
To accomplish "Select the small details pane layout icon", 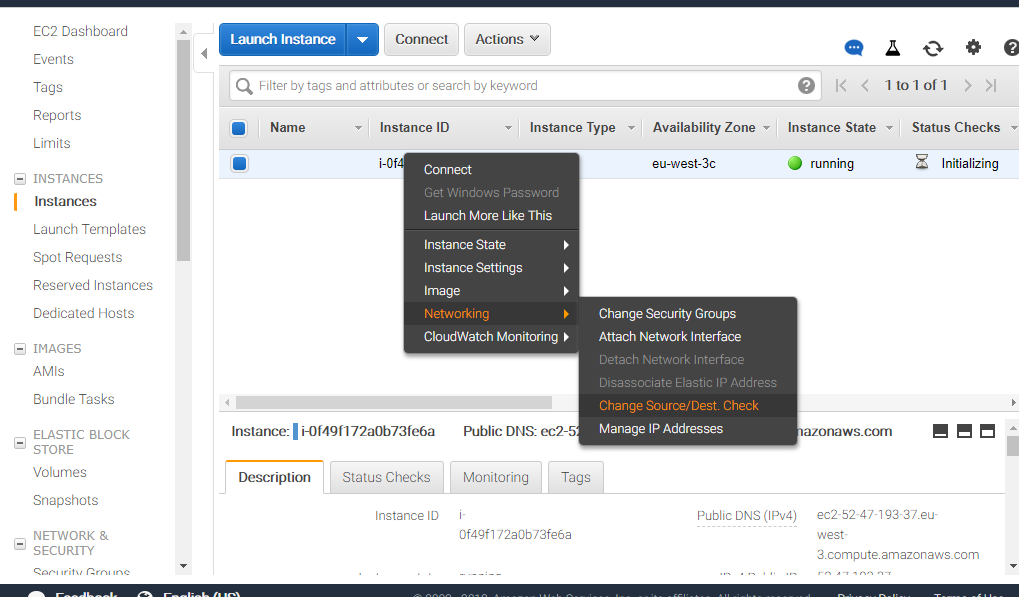I will (x=940, y=430).
